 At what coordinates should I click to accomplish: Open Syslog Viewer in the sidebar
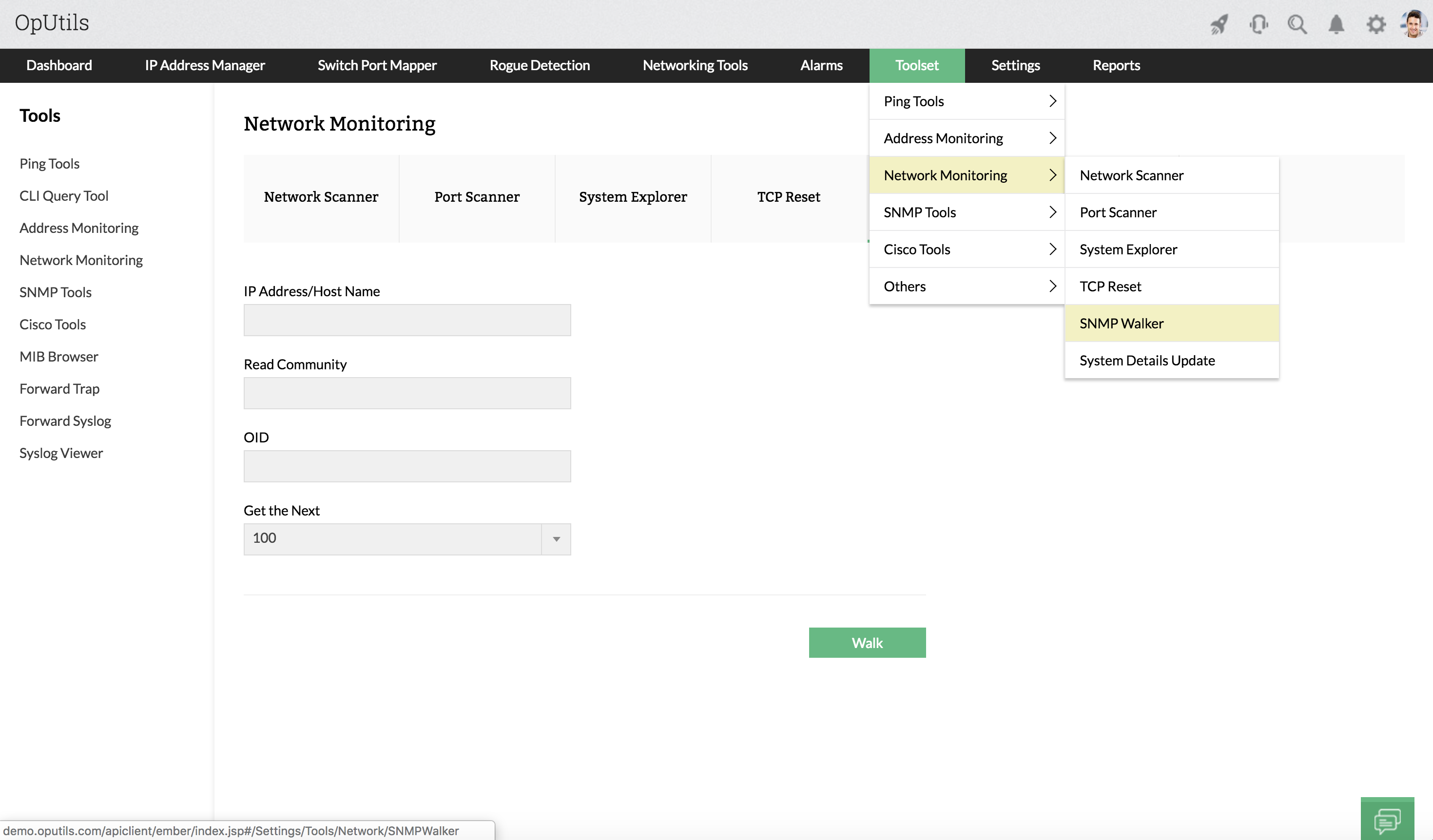pos(61,453)
